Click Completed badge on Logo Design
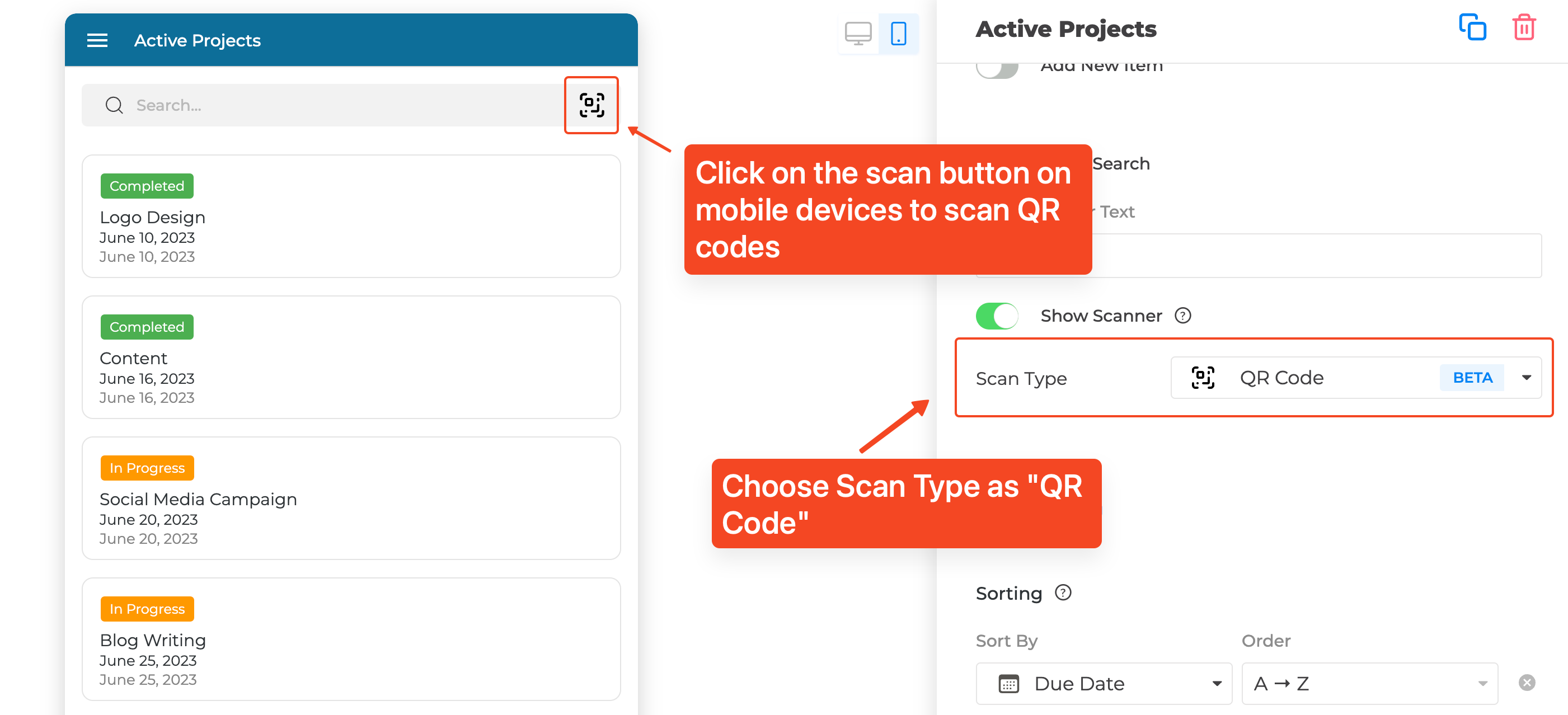This screenshot has width=1568, height=715. (x=147, y=186)
